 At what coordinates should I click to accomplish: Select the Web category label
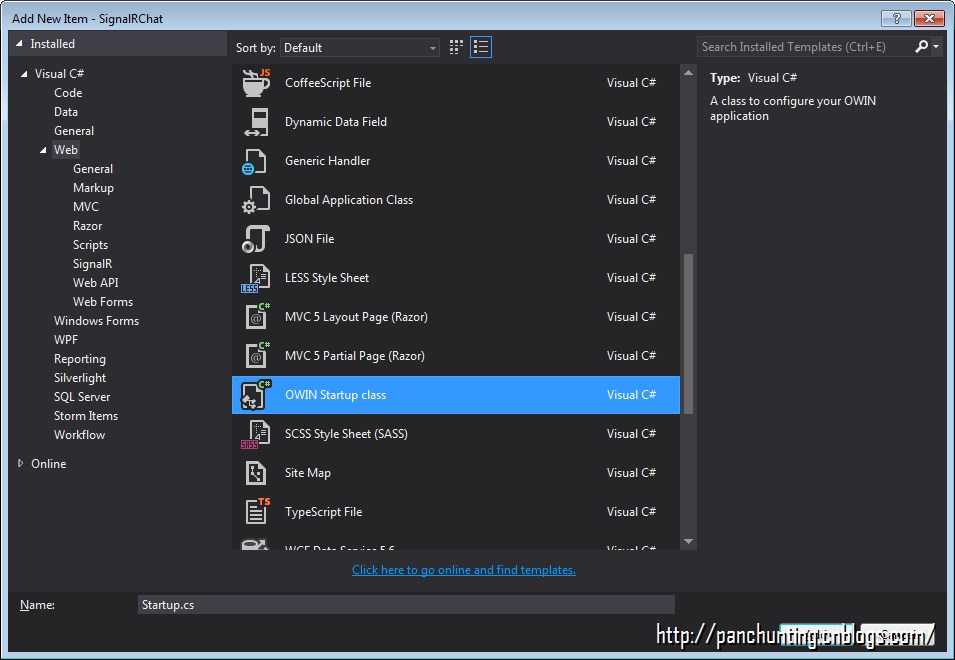[x=66, y=150]
